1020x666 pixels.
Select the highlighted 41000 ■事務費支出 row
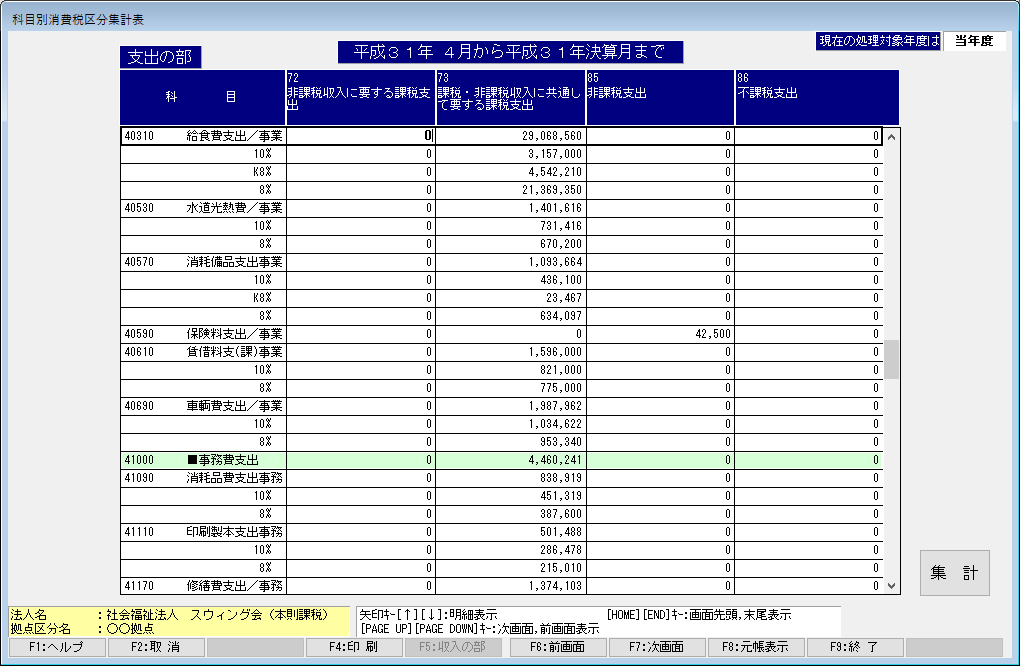(x=203, y=460)
